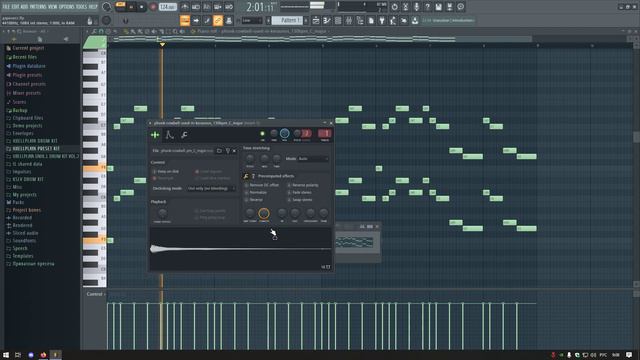Open the Channel rack icon
The image size is (640, 360).
pos(338,20)
